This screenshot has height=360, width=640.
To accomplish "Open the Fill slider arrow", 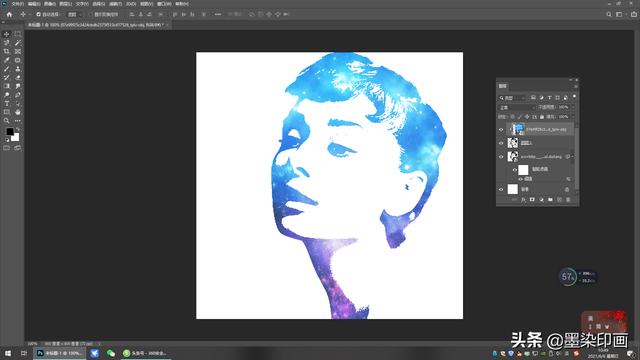I will [573, 117].
